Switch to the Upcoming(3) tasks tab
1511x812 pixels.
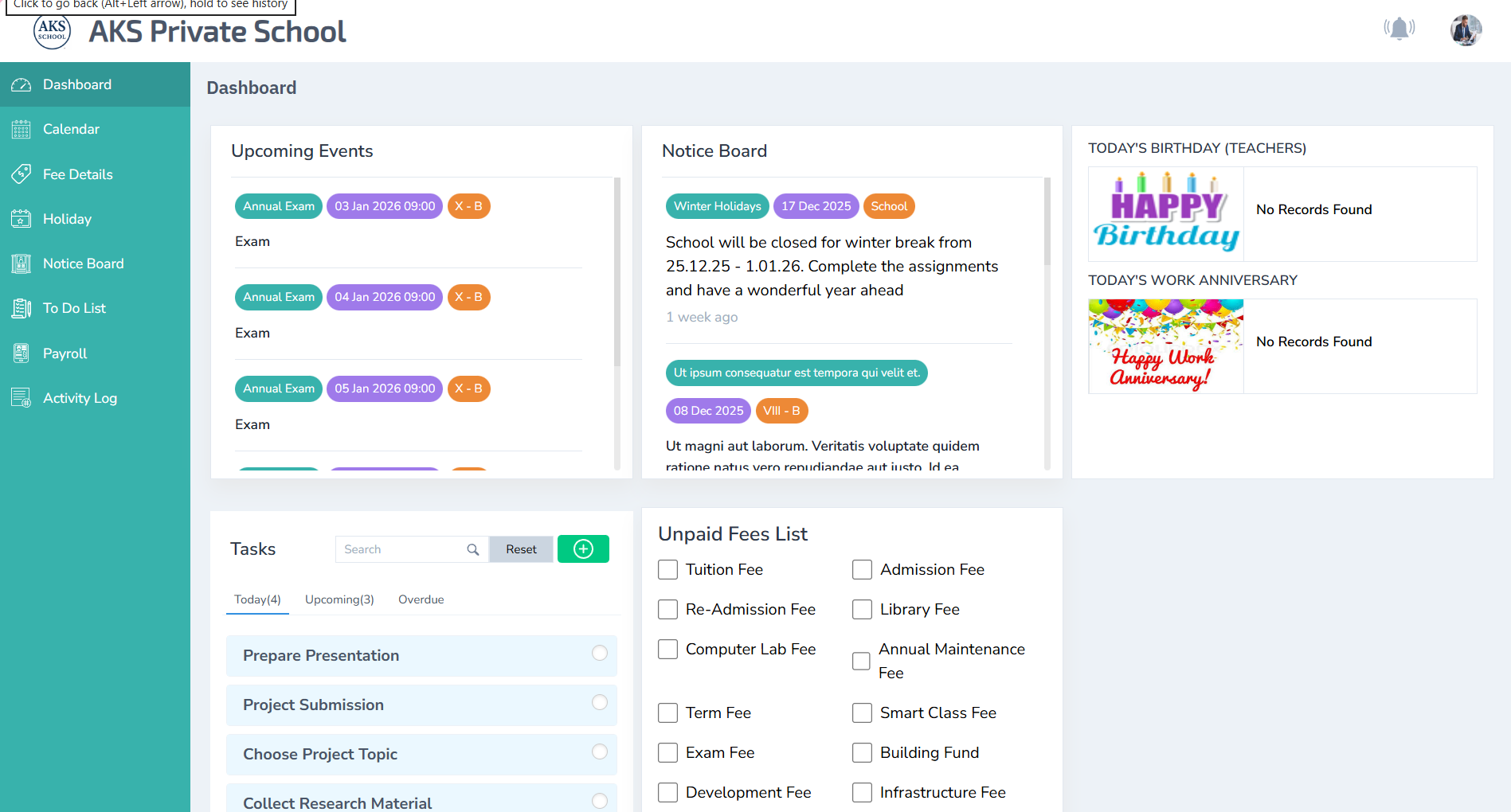point(339,599)
